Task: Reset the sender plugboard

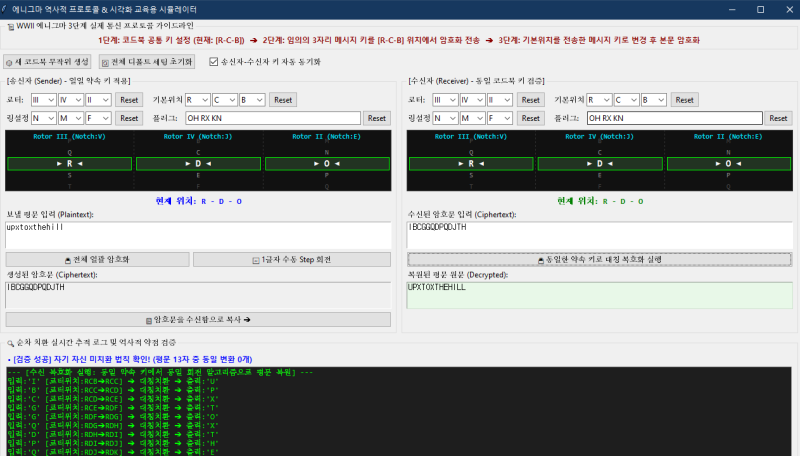Action: pyautogui.click(x=377, y=118)
